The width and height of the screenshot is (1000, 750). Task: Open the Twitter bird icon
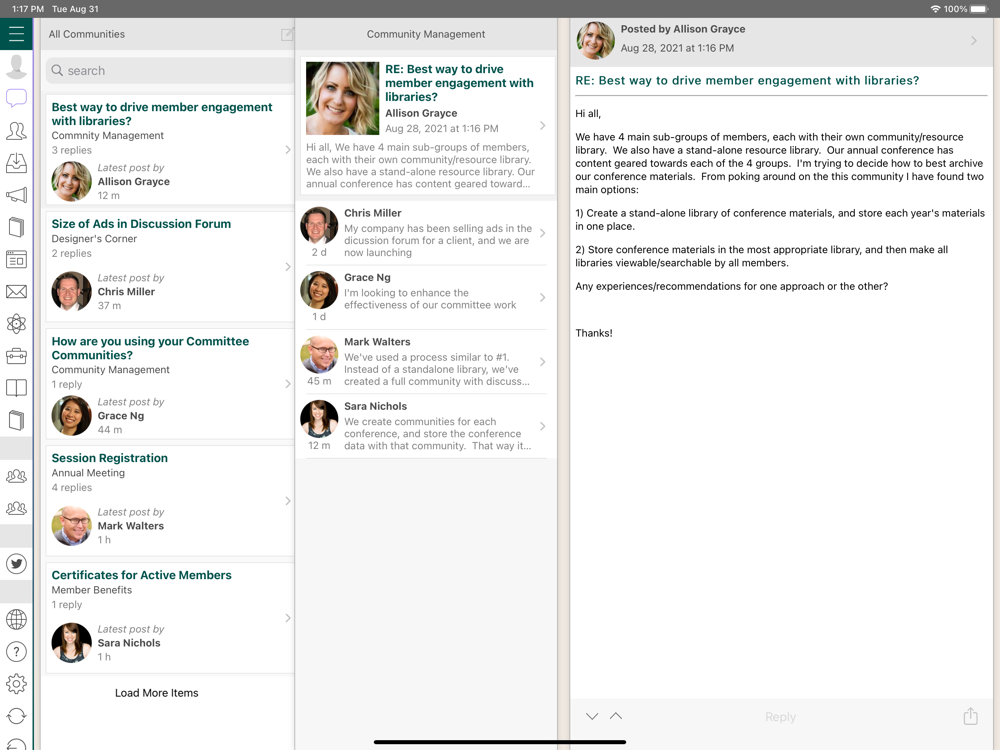(16, 564)
